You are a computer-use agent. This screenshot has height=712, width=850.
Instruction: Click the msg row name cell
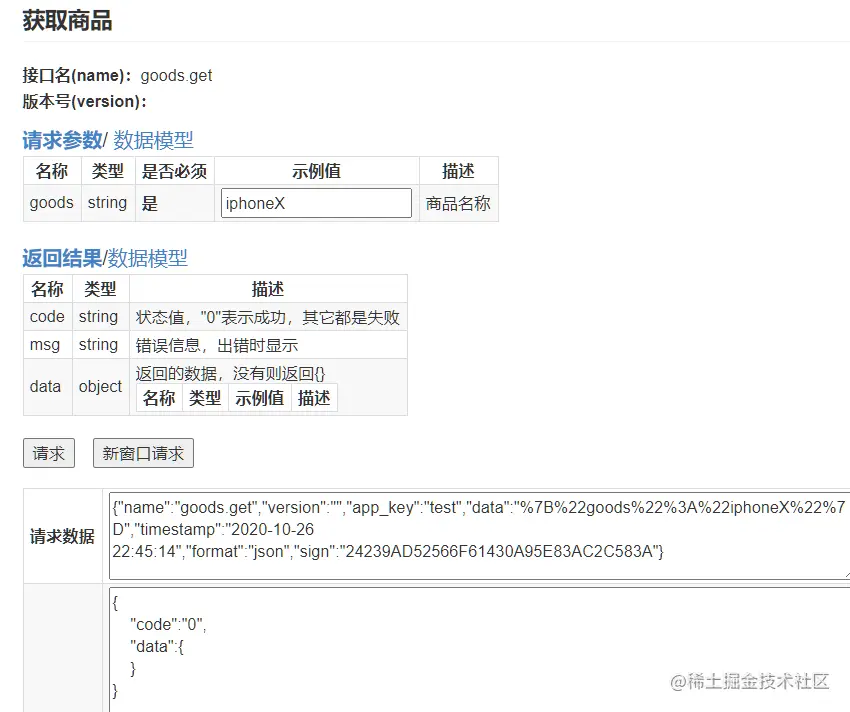(x=46, y=345)
